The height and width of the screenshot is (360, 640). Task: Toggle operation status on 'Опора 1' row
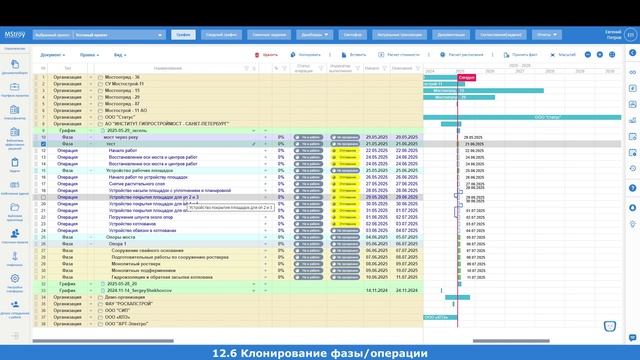[308, 244]
